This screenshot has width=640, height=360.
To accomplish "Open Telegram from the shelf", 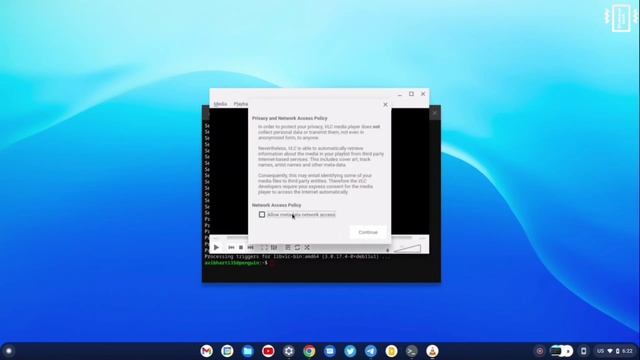I will point(371,351).
